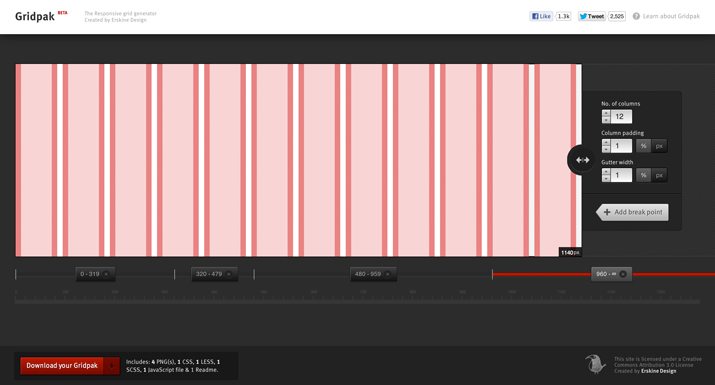Remove the 960 - ∞ break point
Image resolution: width=715 pixels, height=385 pixels.
[x=623, y=274]
